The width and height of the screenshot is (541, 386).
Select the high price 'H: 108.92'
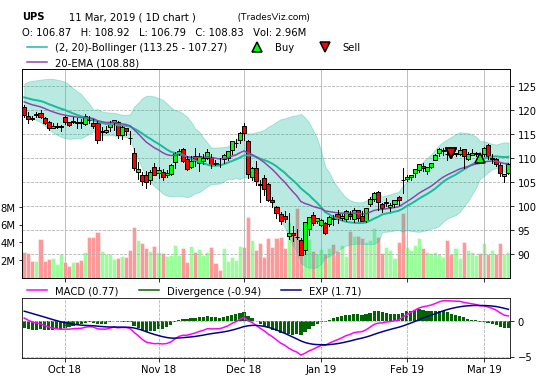tap(105, 32)
